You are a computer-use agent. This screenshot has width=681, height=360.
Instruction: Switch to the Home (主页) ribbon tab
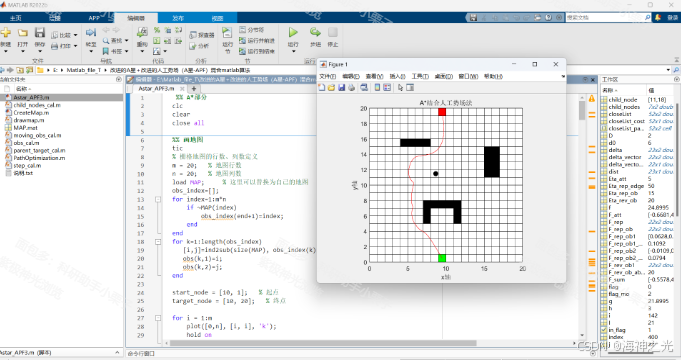pyautogui.click(x=16, y=18)
